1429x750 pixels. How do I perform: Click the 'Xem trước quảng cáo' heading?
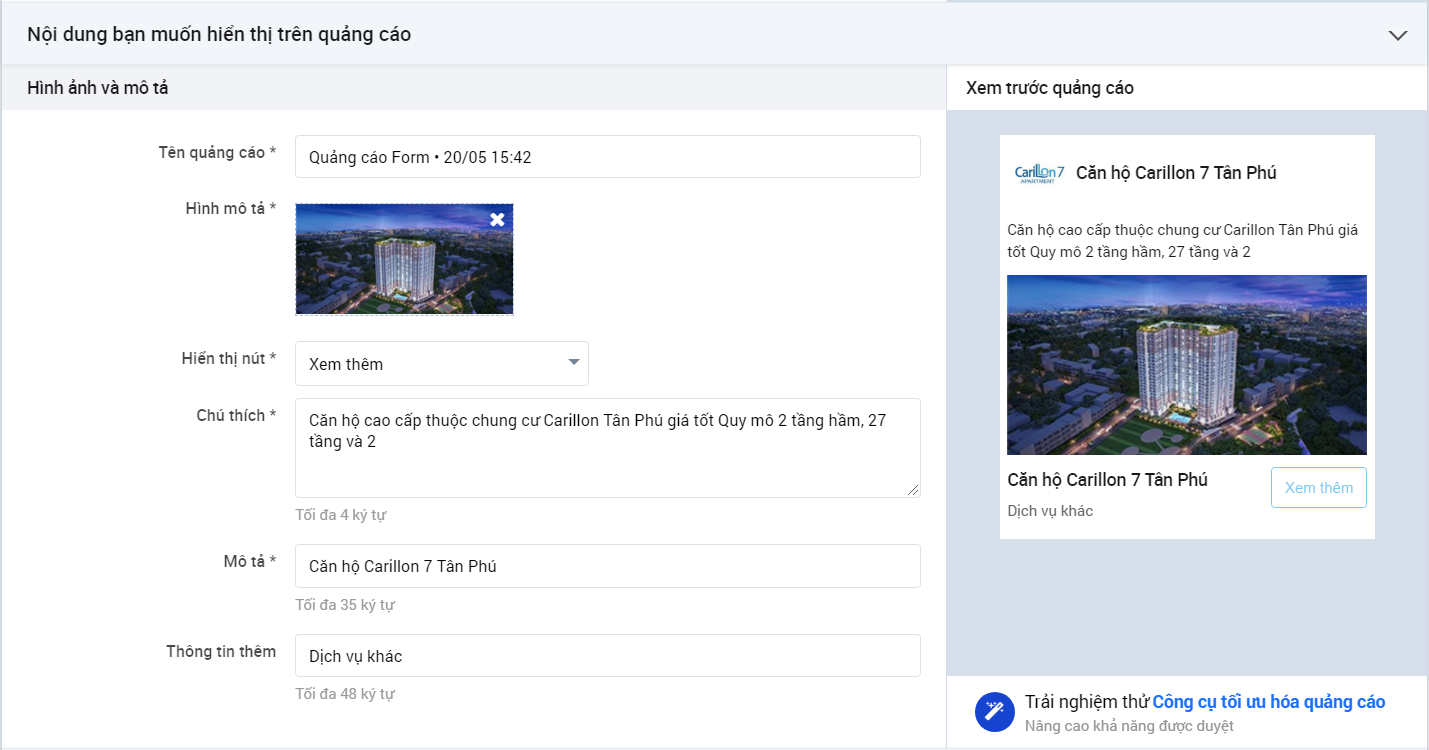(x=1050, y=88)
